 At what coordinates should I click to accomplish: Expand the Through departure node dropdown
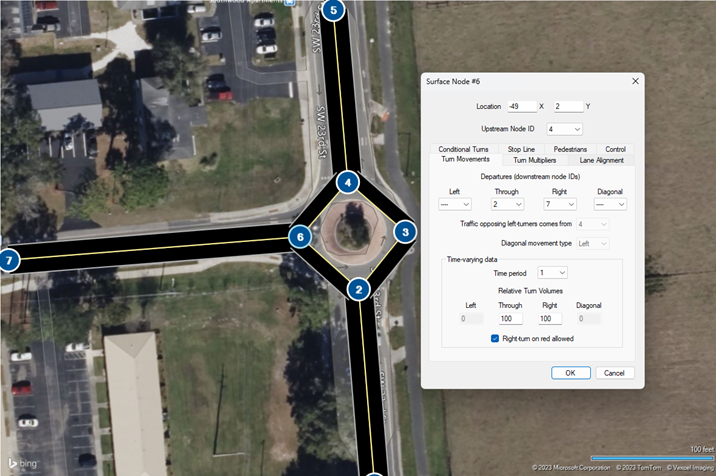(x=508, y=204)
